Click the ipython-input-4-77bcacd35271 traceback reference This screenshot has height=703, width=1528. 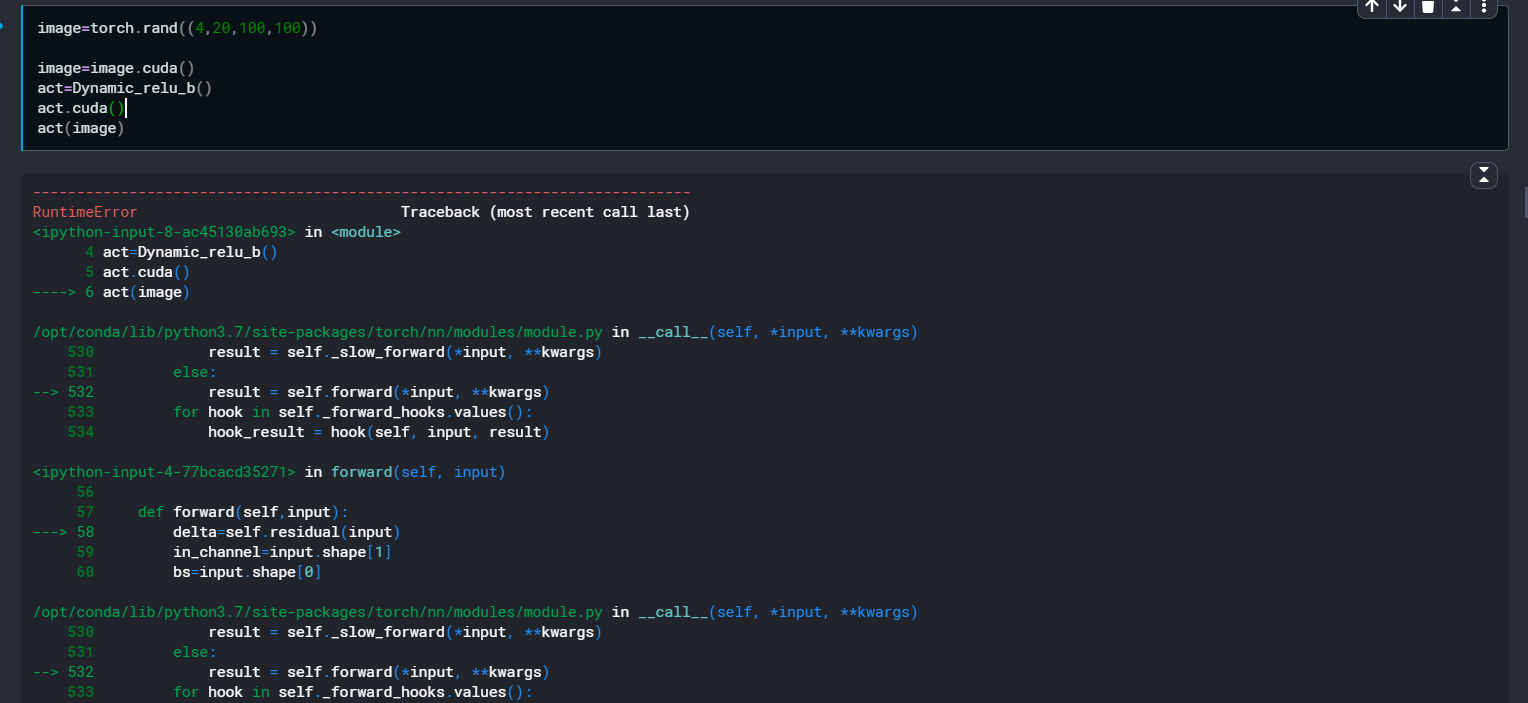click(164, 472)
